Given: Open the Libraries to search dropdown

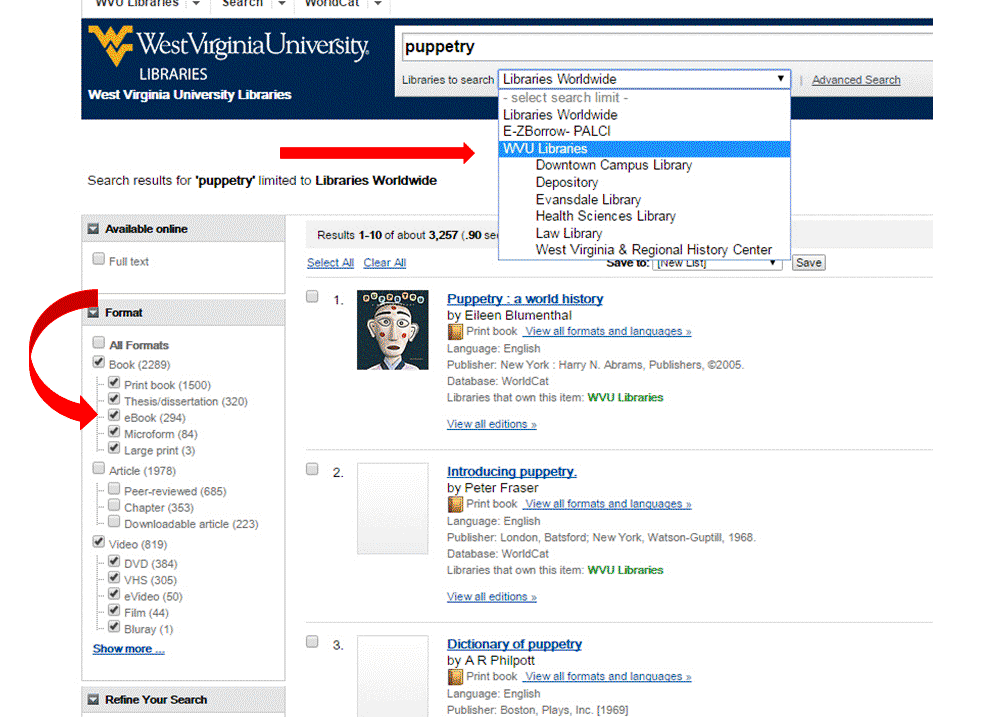Looking at the screenshot, I should coord(644,79).
